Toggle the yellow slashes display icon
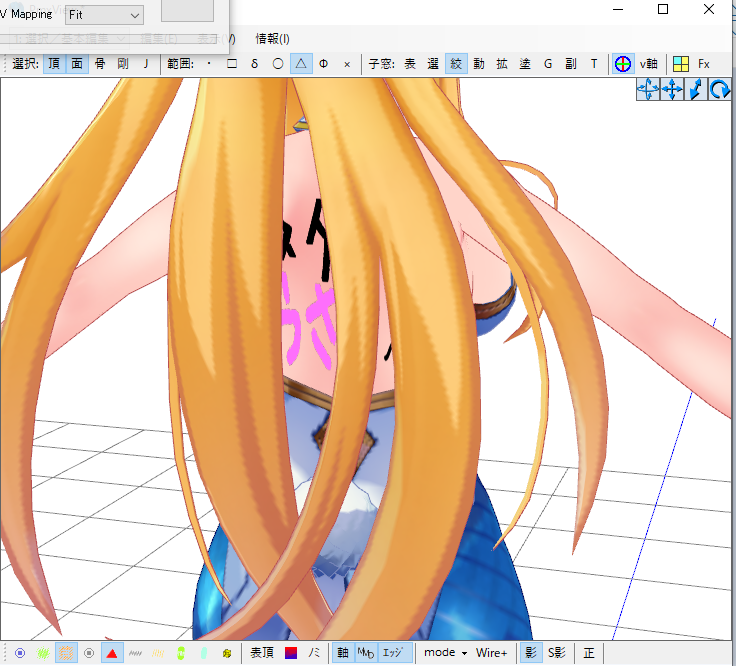Viewport: 736px width, 666px height. [x=158, y=653]
